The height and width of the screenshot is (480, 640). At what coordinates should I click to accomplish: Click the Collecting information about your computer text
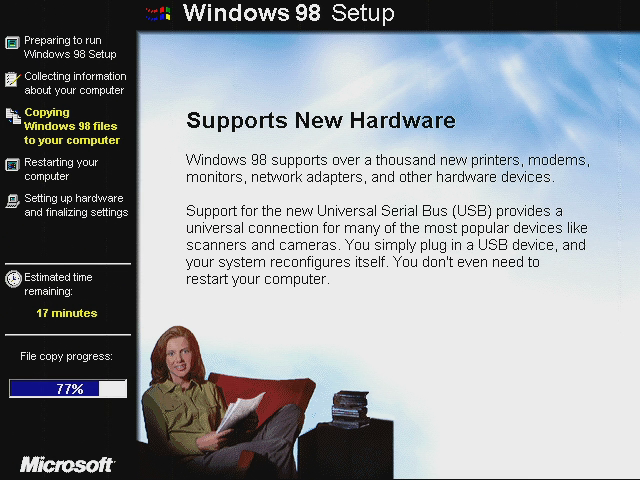[75, 83]
